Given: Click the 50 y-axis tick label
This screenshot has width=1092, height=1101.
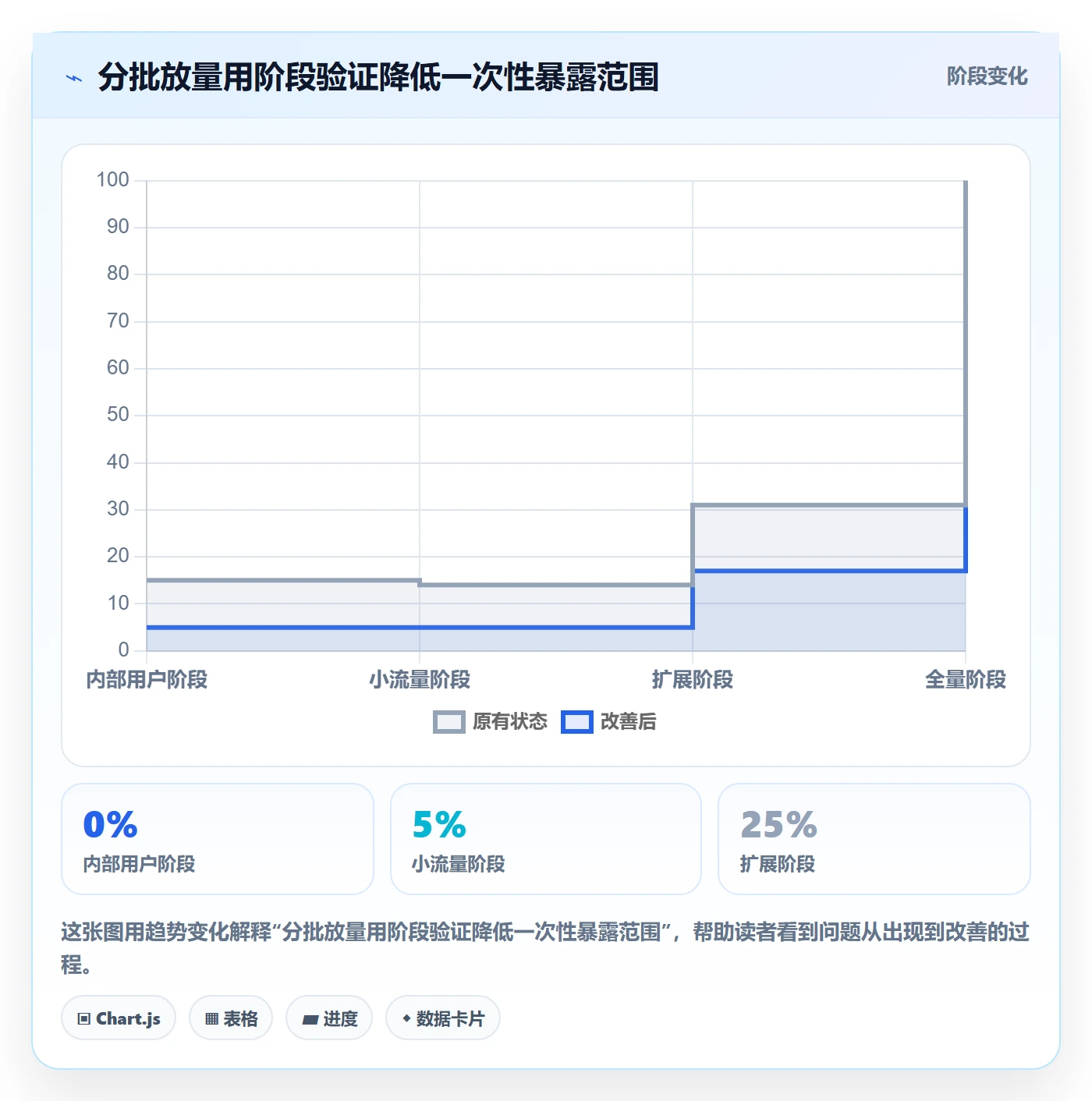Looking at the screenshot, I should pos(118,415).
